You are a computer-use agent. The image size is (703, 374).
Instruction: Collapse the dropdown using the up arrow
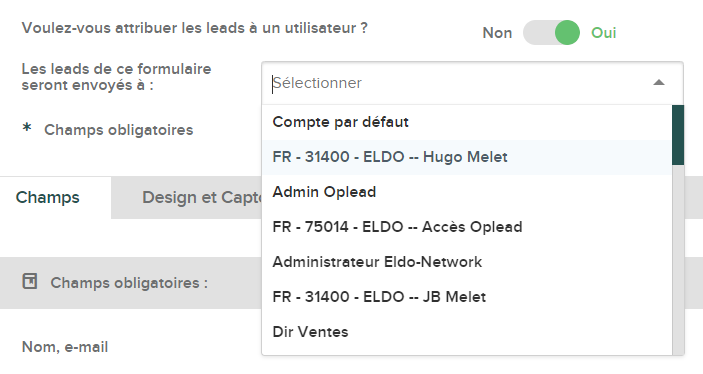(659, 83)
